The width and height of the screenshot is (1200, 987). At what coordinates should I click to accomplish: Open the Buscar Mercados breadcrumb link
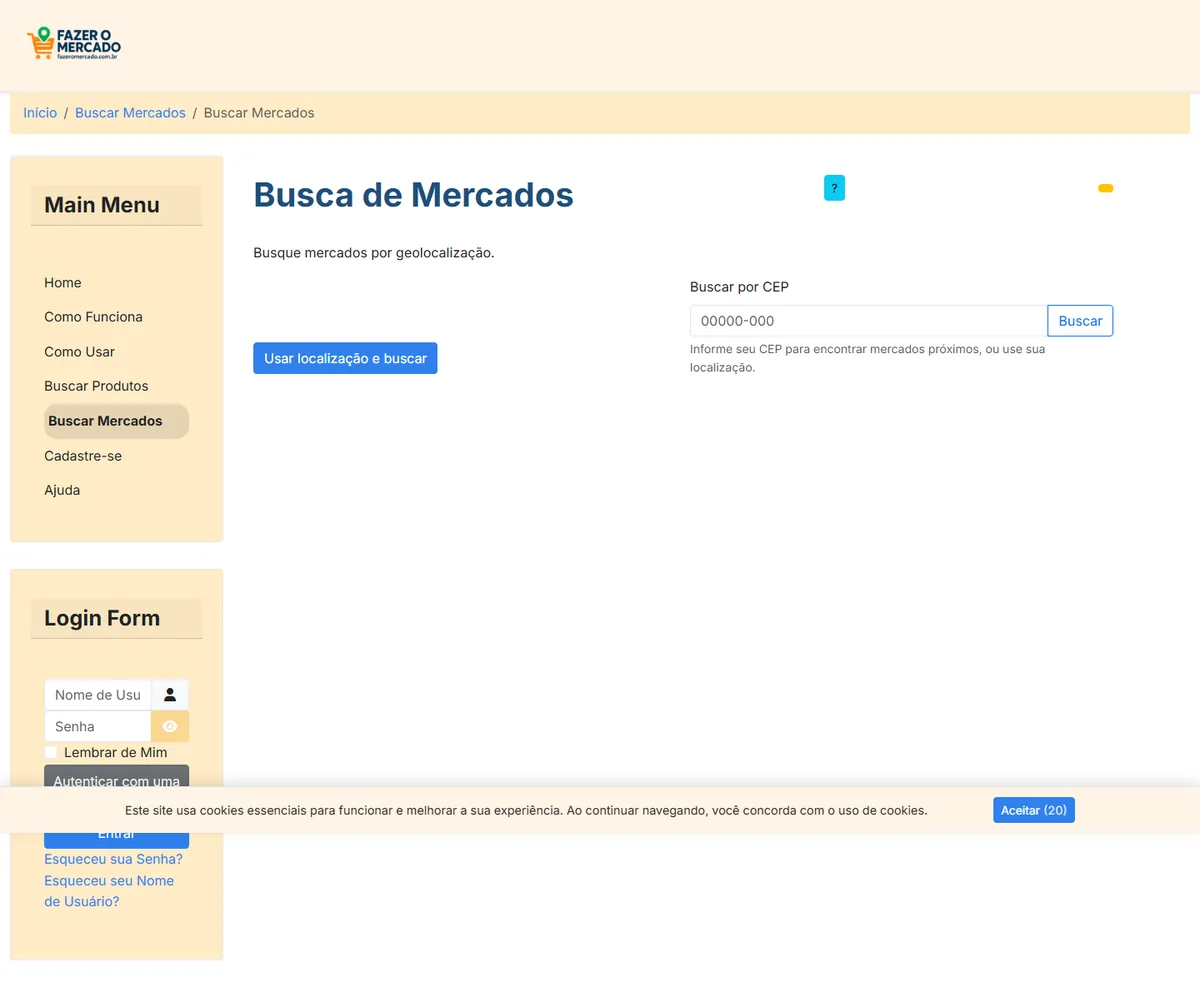(x=130, y=113)
